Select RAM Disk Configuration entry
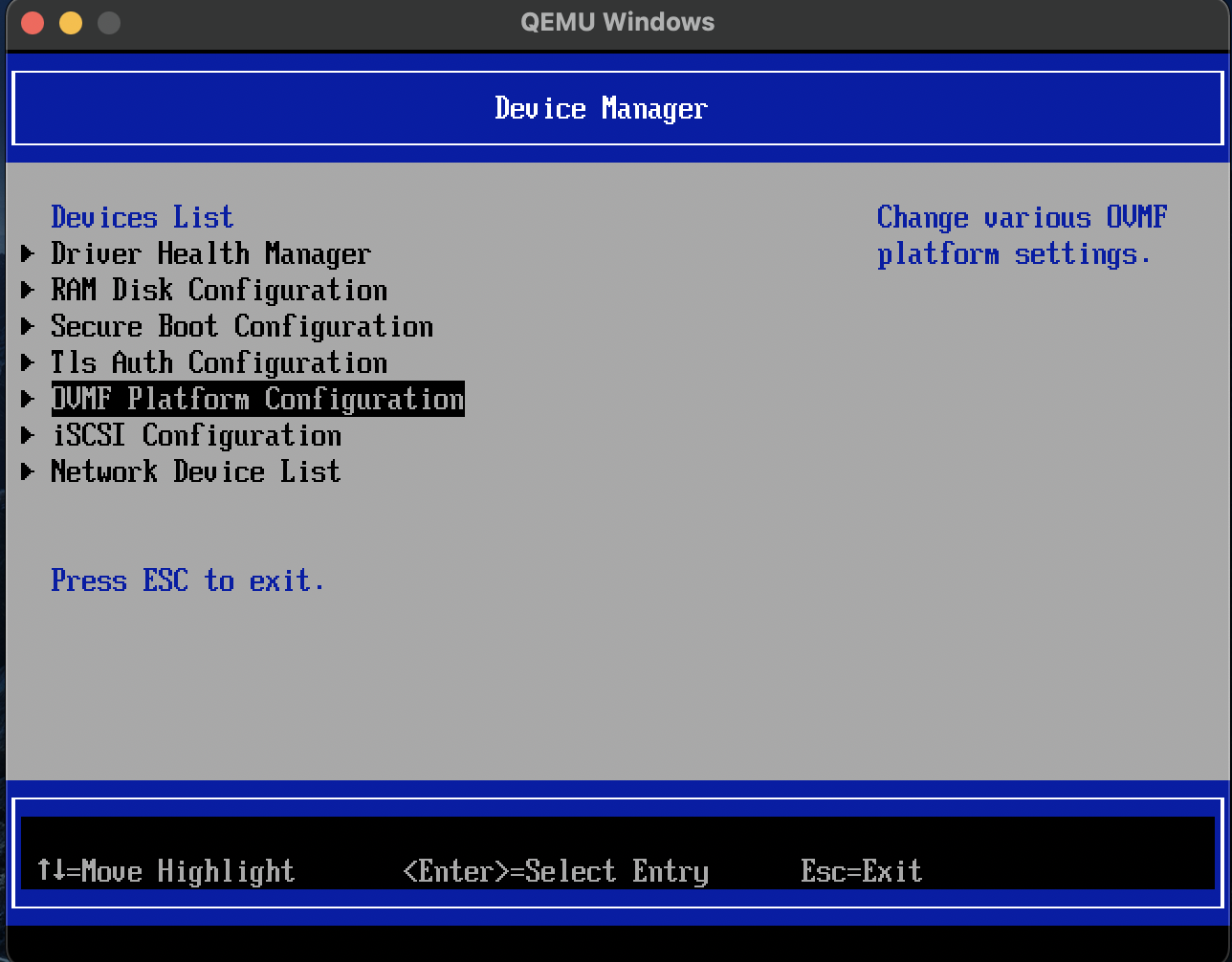 [219, 290]
